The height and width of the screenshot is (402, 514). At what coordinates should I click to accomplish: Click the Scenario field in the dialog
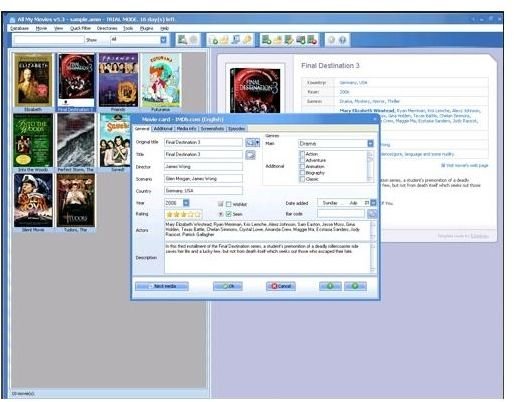click(203, 179)
